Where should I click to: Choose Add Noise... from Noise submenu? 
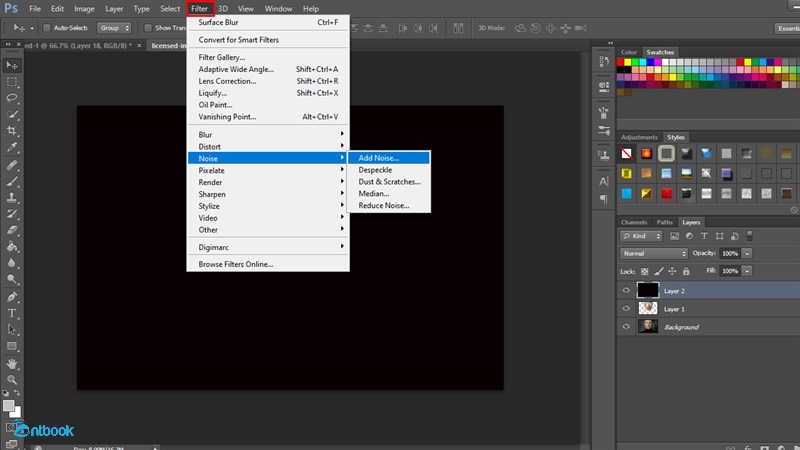[388, 158]
